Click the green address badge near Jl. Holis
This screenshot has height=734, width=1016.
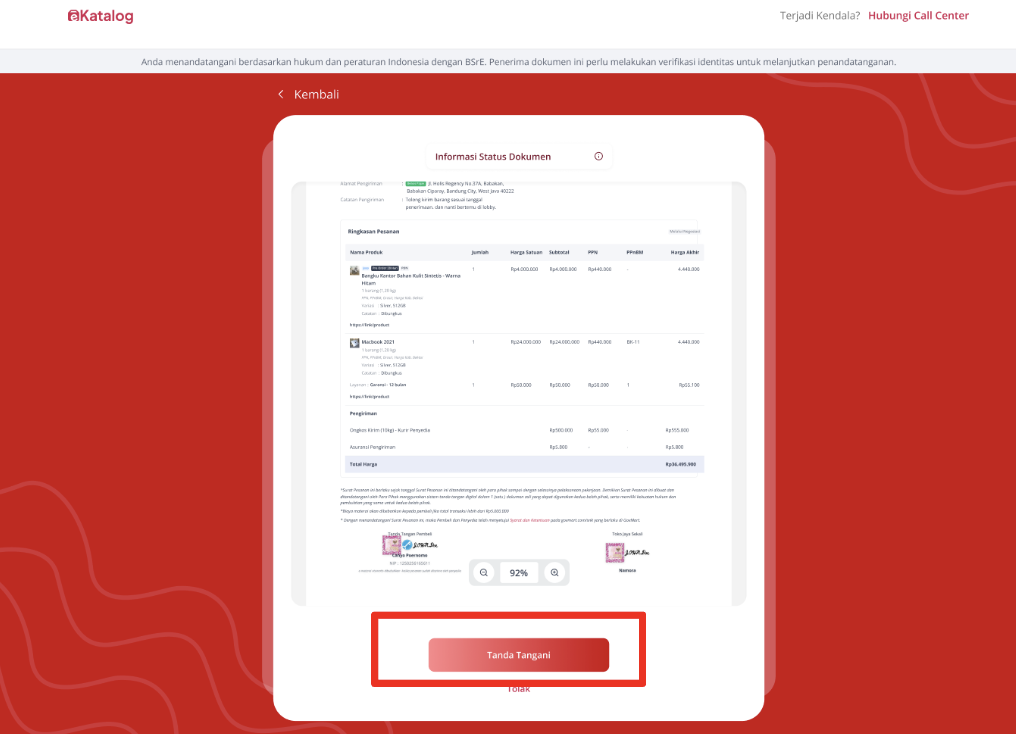coord(415,184)
